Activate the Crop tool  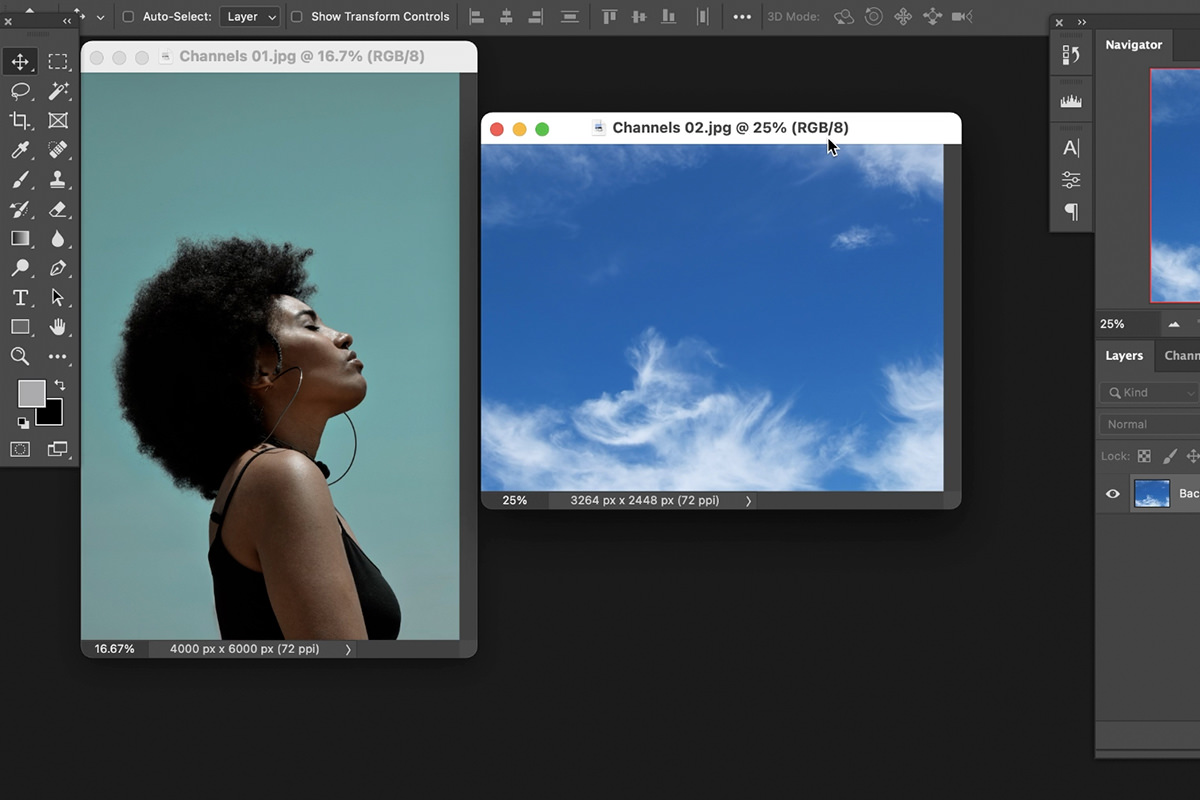click(20, 121)
